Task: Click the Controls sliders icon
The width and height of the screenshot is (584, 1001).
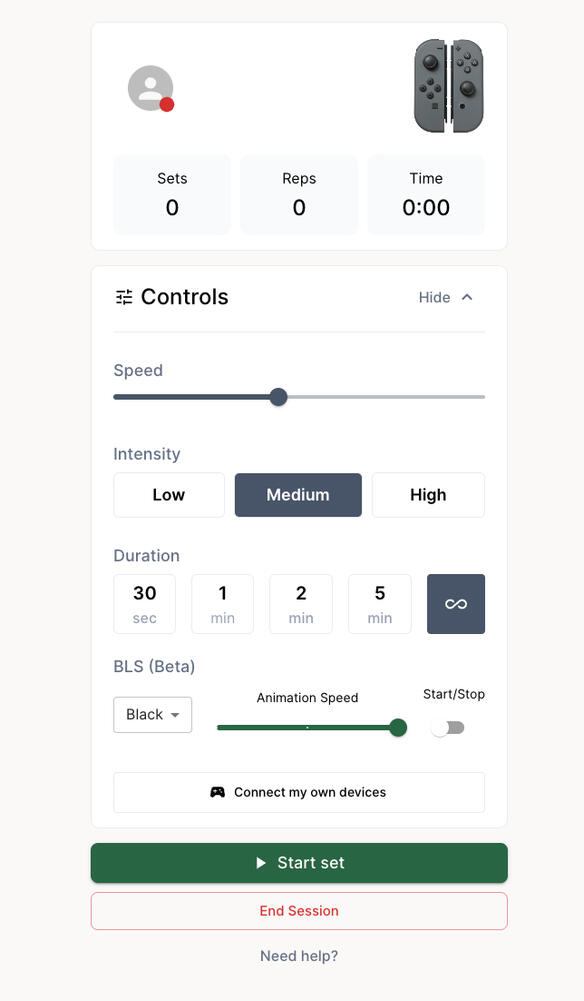Action: click(x=124, y=297)
